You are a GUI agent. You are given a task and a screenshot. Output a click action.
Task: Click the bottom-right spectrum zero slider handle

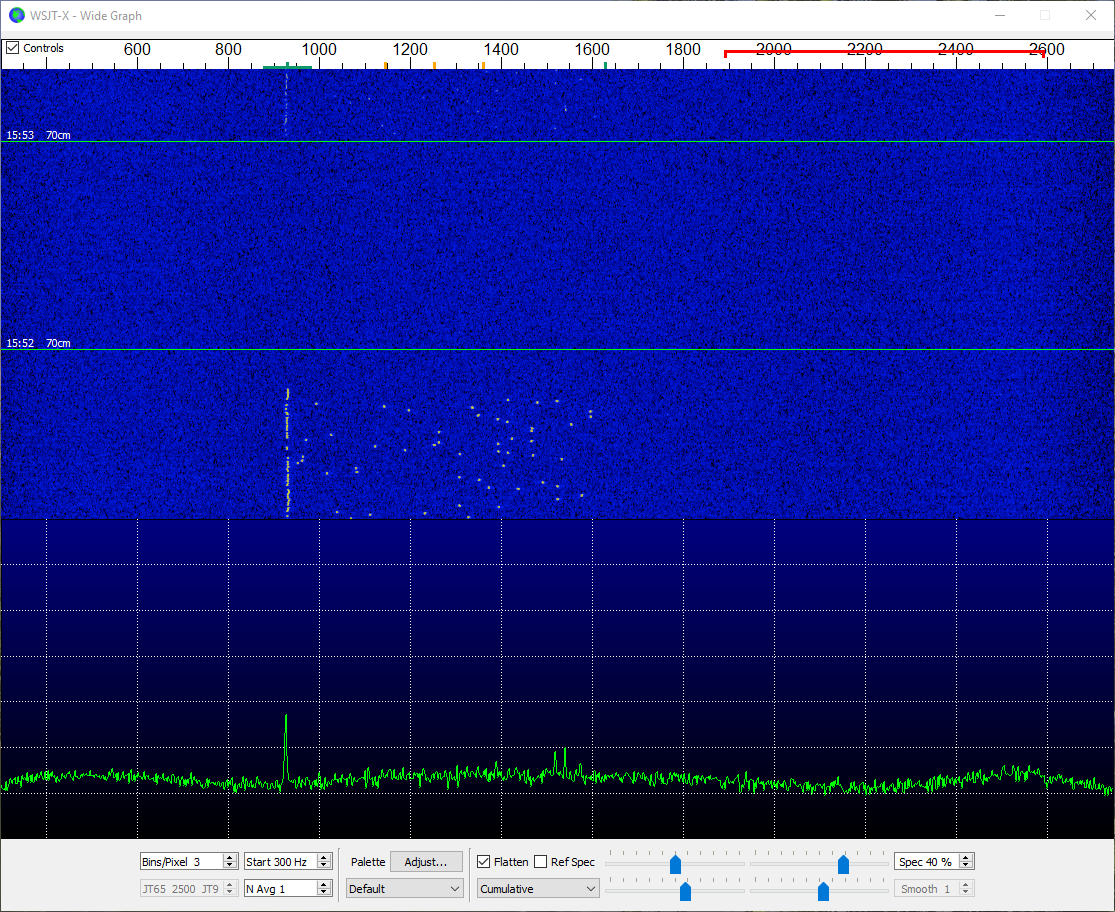coord(823,891)
